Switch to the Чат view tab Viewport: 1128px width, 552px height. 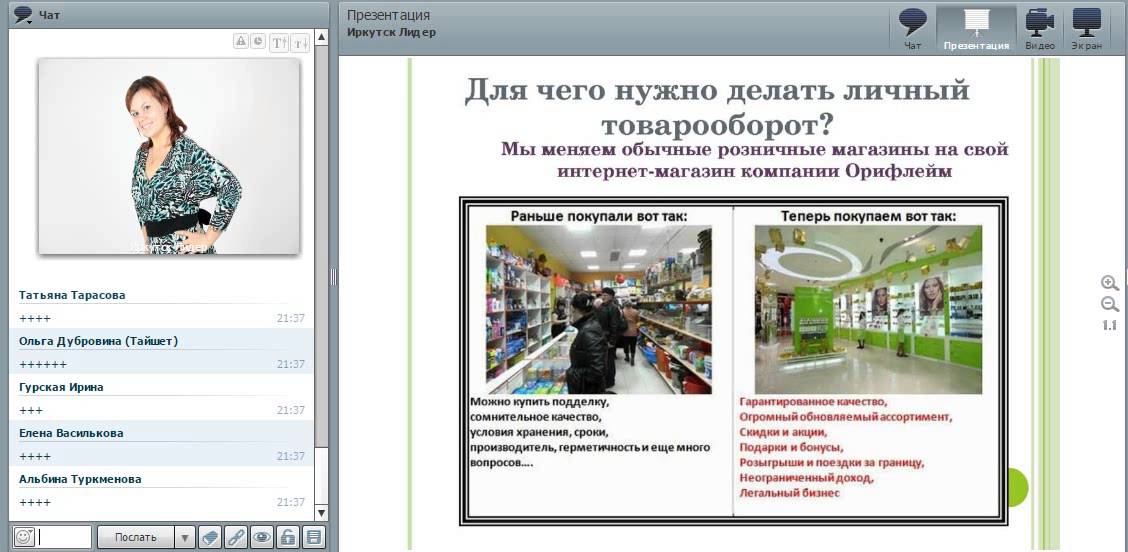tap(913, 29)
